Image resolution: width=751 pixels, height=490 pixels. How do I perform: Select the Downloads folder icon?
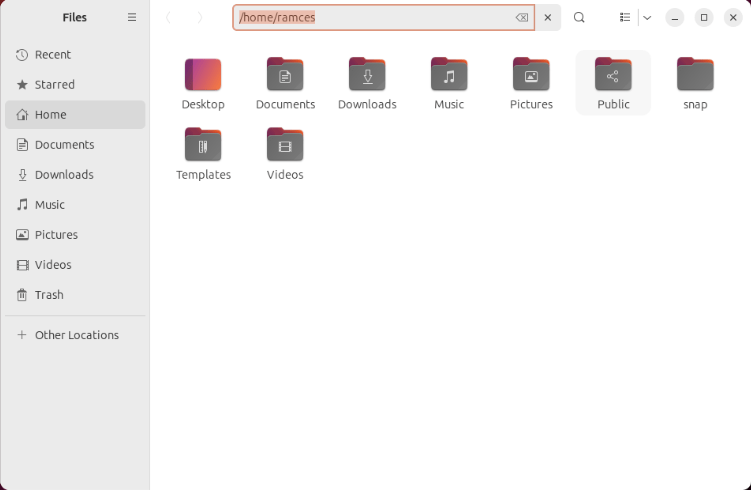[367, 74]
